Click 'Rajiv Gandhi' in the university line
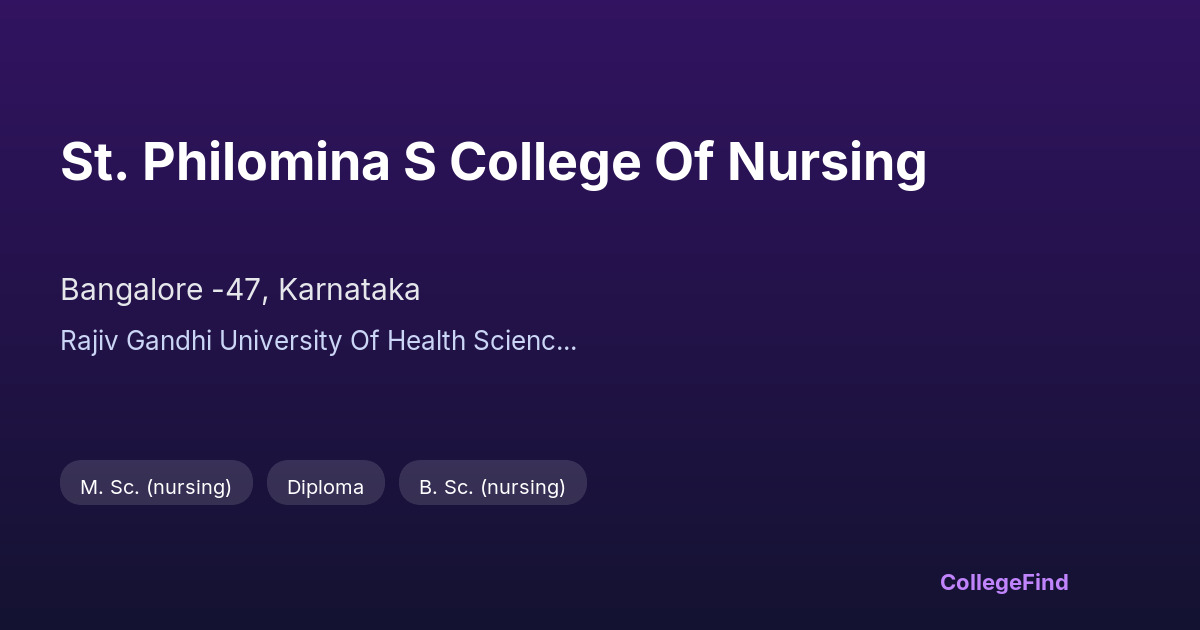 [x=136, y=341]
